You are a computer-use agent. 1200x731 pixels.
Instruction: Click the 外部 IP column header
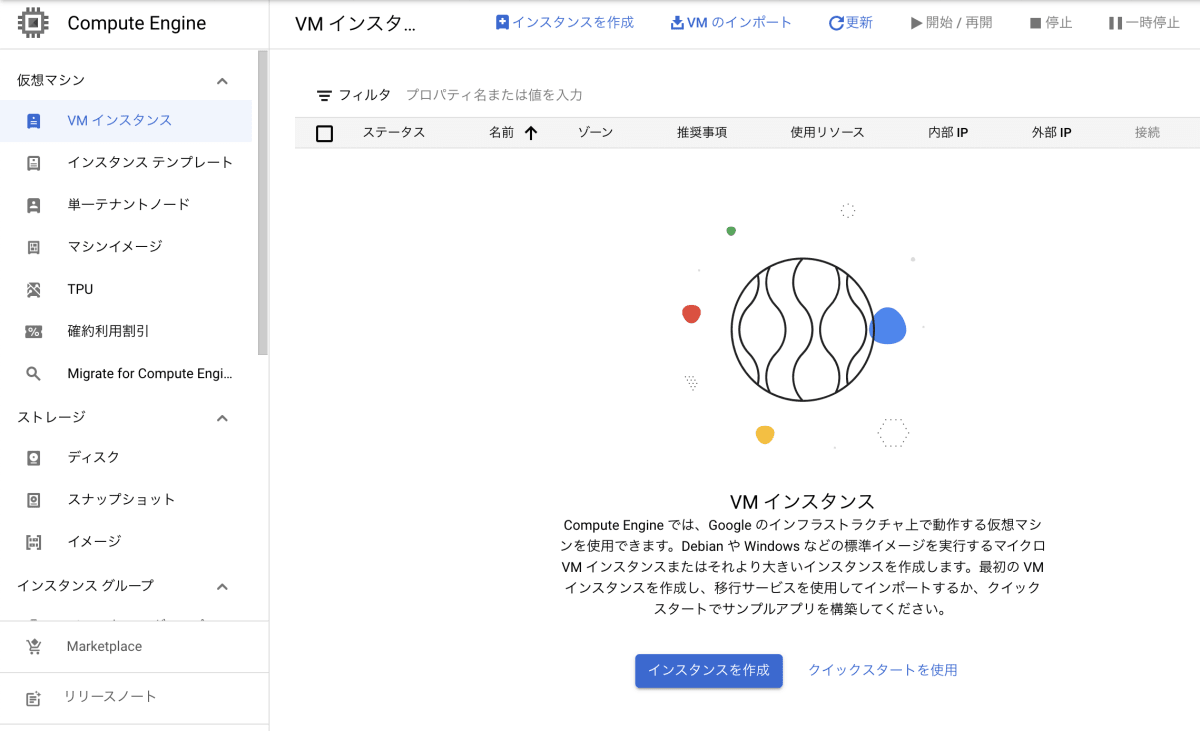(1052, 133)
